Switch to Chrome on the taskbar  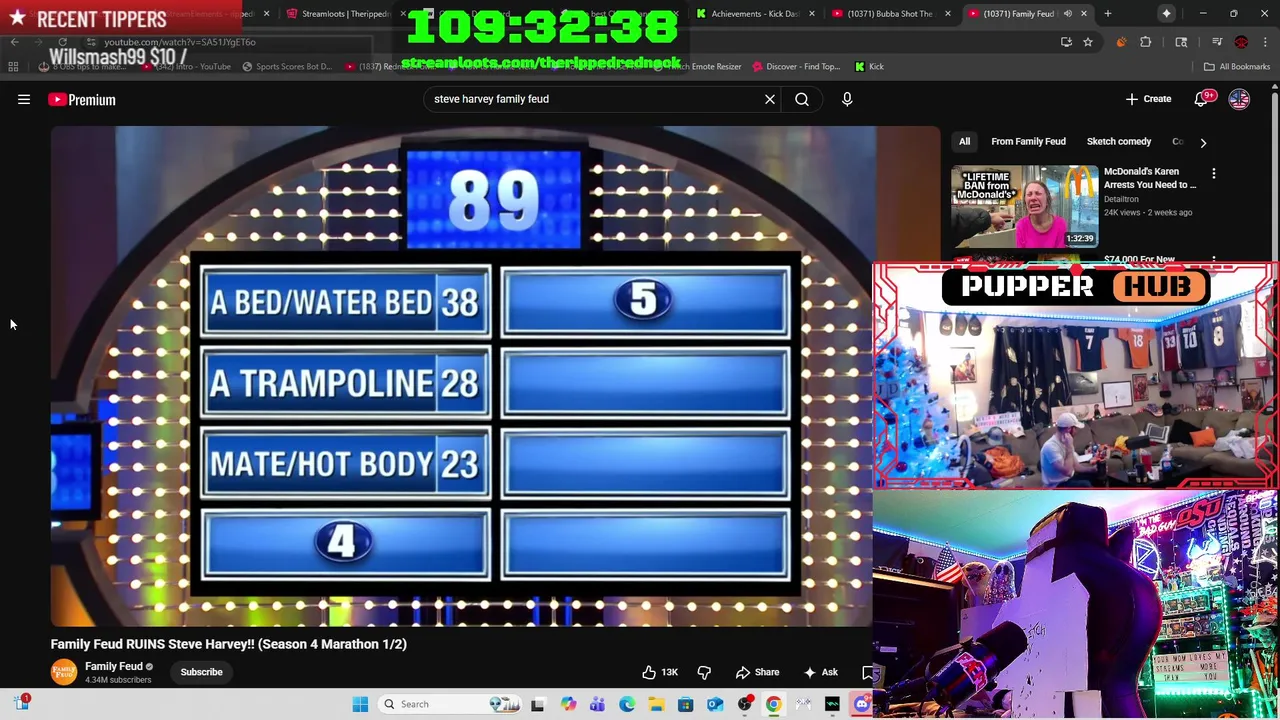click(773, 704)
